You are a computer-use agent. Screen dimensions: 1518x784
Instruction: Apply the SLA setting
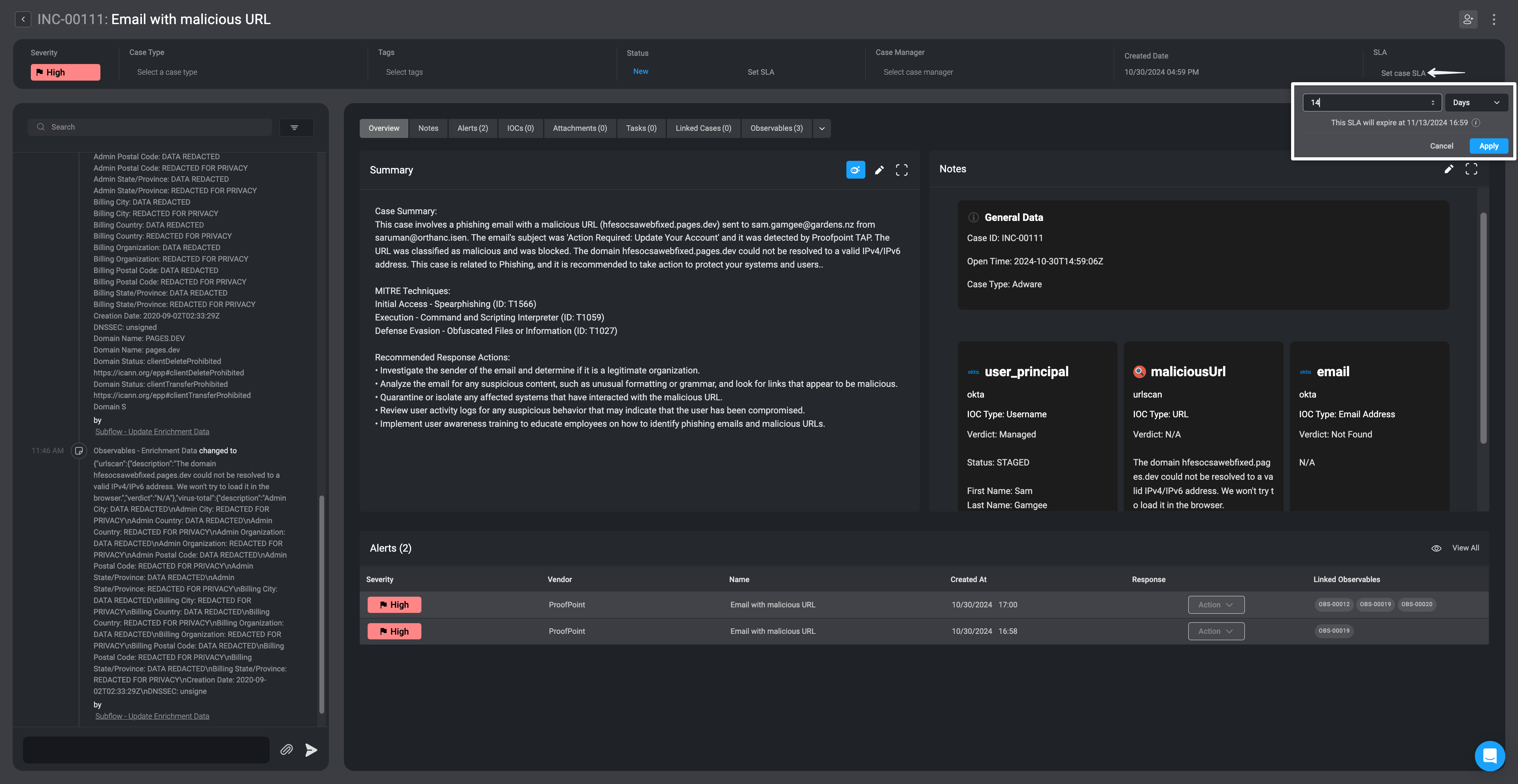(1488, 146)
